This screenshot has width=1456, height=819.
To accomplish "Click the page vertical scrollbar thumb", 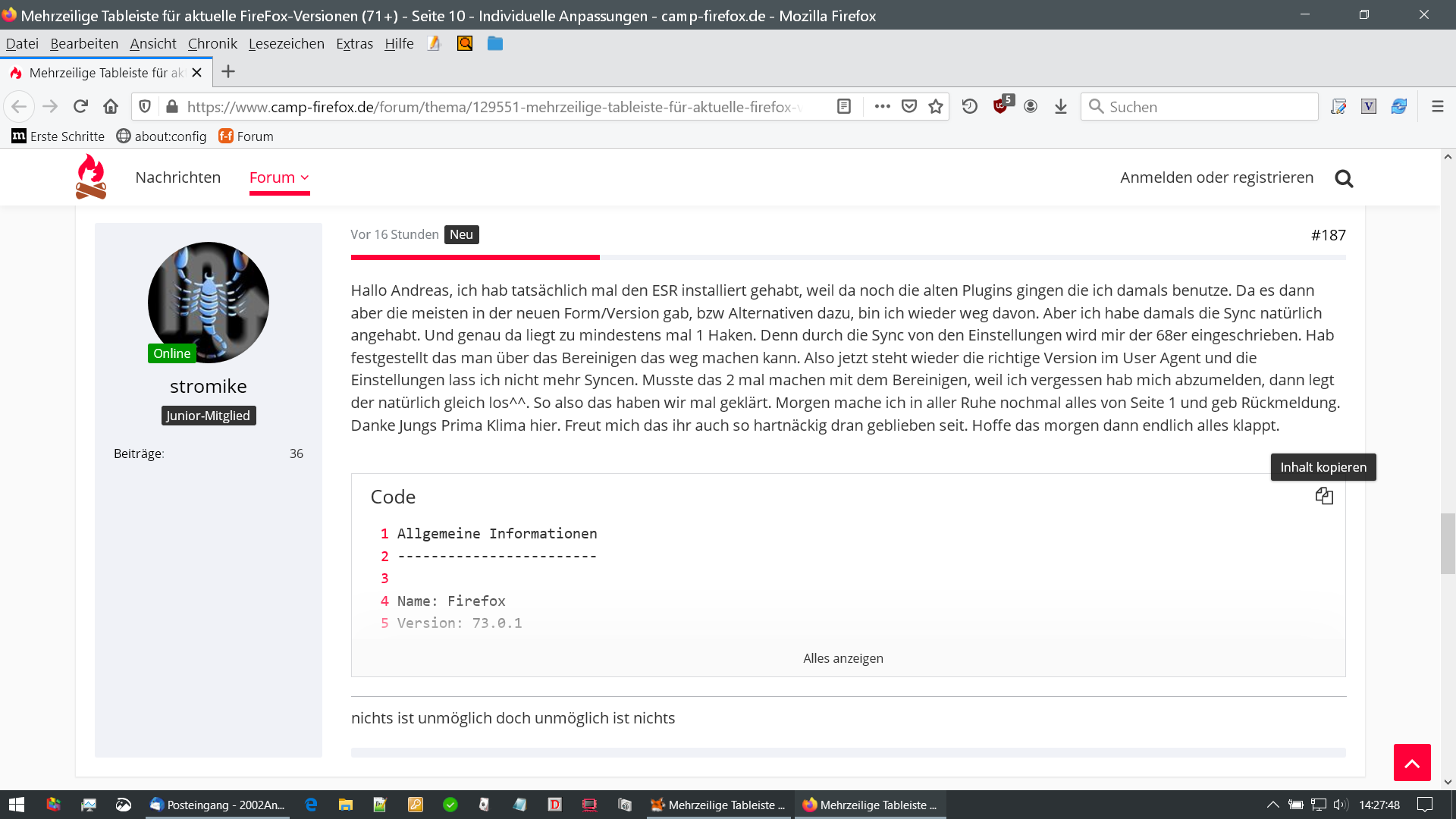I will (x=1448, y=544).
